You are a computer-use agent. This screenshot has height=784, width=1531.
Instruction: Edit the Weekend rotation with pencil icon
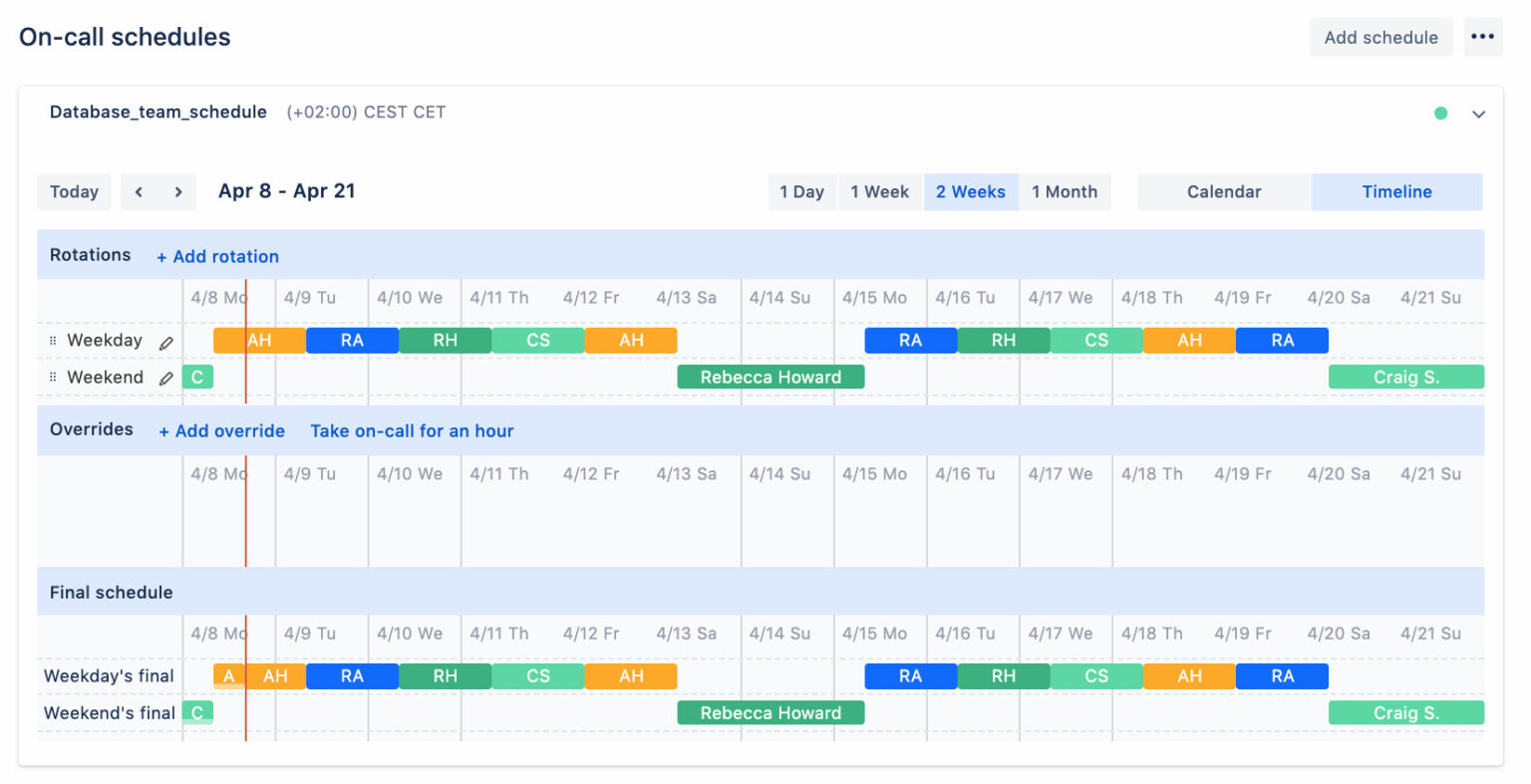166,378
